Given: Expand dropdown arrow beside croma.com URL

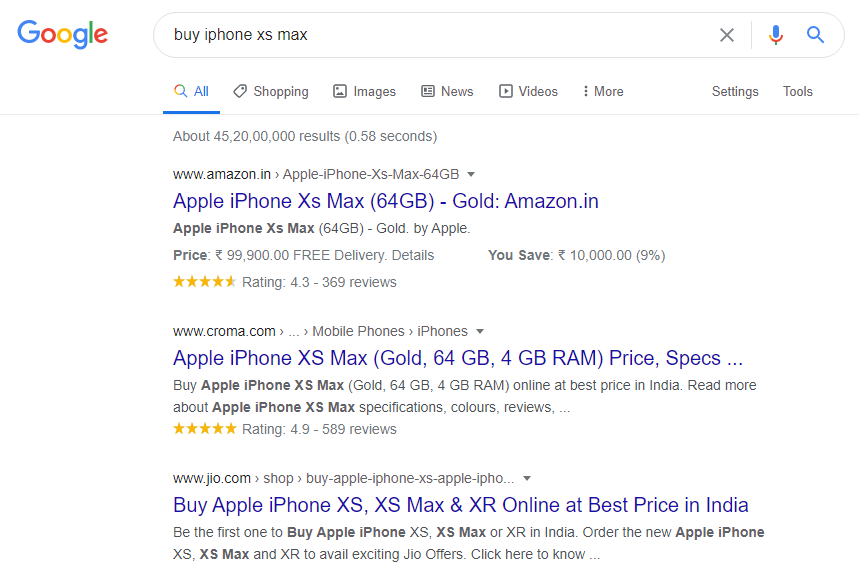Looking at the screenshot, I should pyautogui.click(x=480, y=331).
